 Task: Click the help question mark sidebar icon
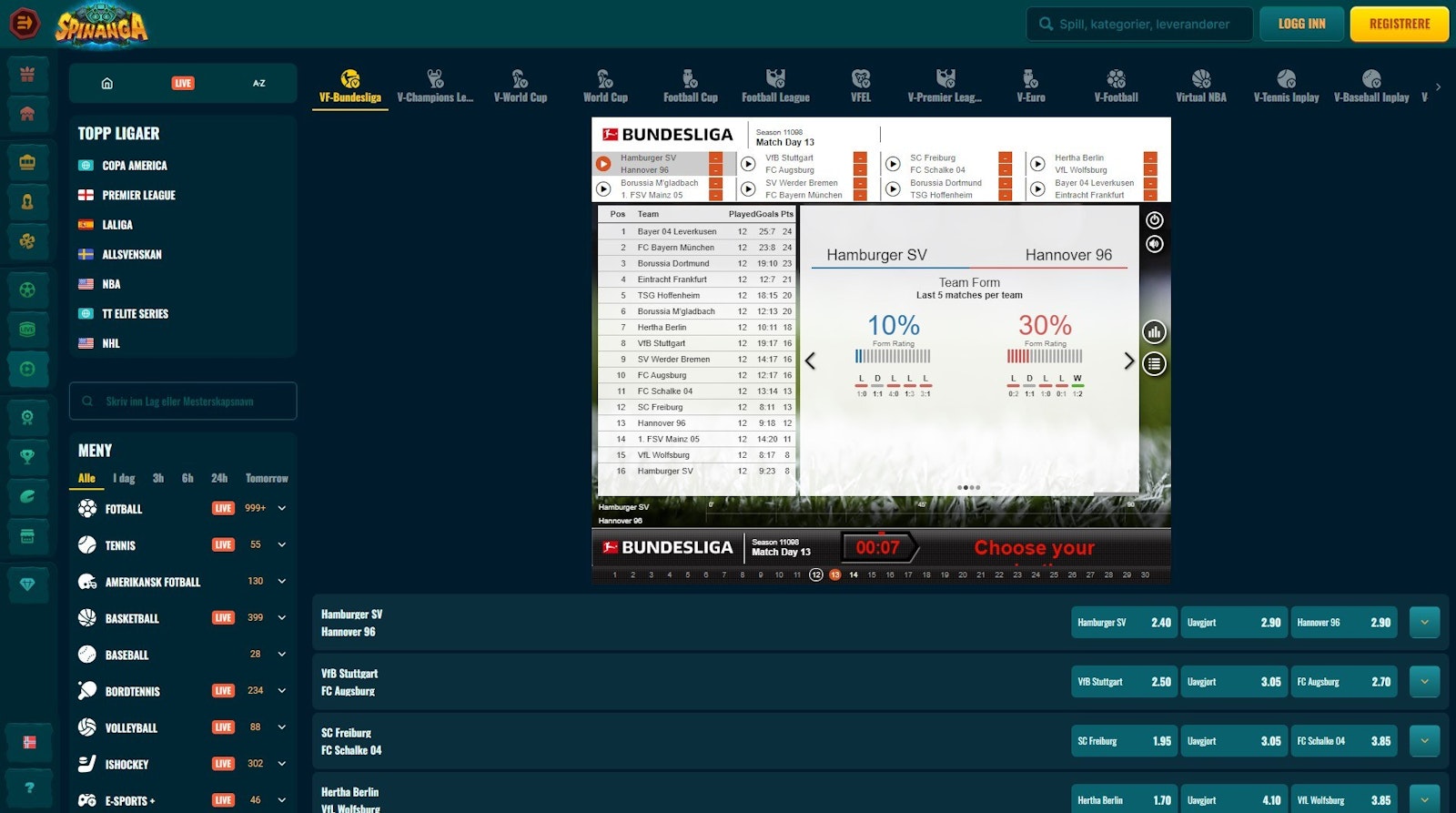29,788
